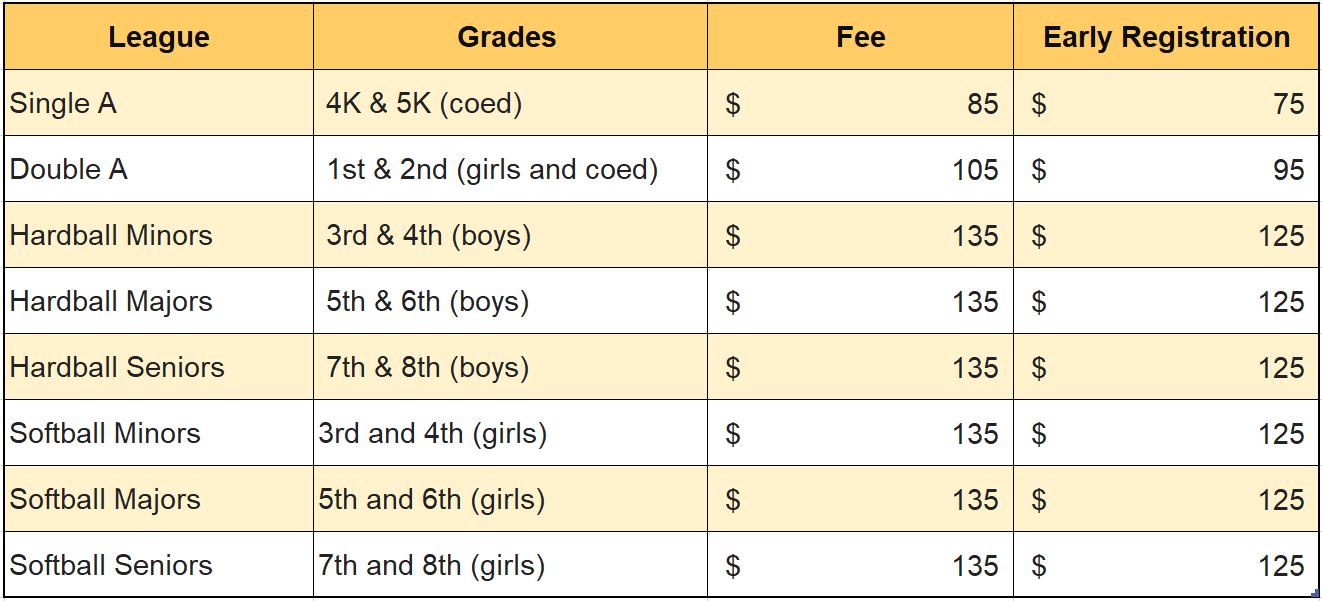Select the 4K & 5K (coed) cell
This screenshot has height=601, width=1322.
coord(511,103)
